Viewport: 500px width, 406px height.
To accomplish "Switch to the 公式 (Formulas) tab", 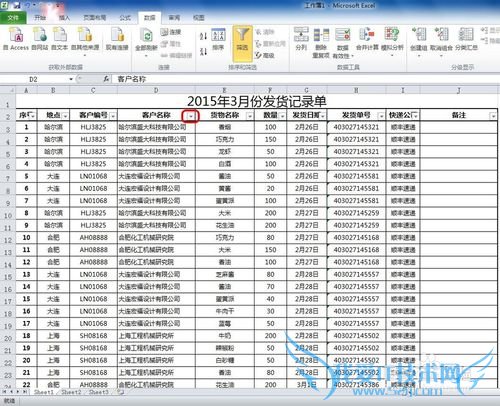I will pyautogui.click(x=125, y=18).
